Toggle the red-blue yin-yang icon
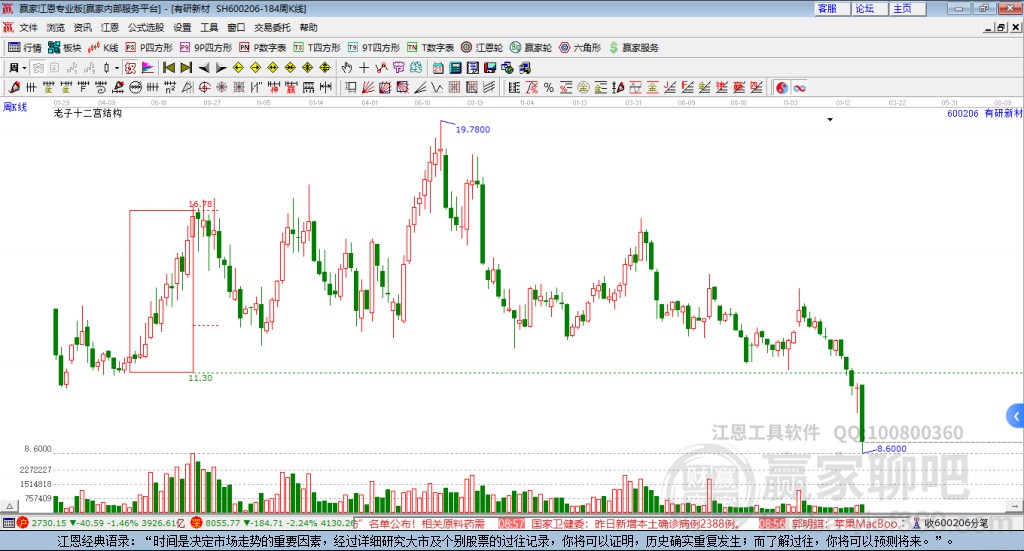The image size is (1024, 551). point(782,87)
